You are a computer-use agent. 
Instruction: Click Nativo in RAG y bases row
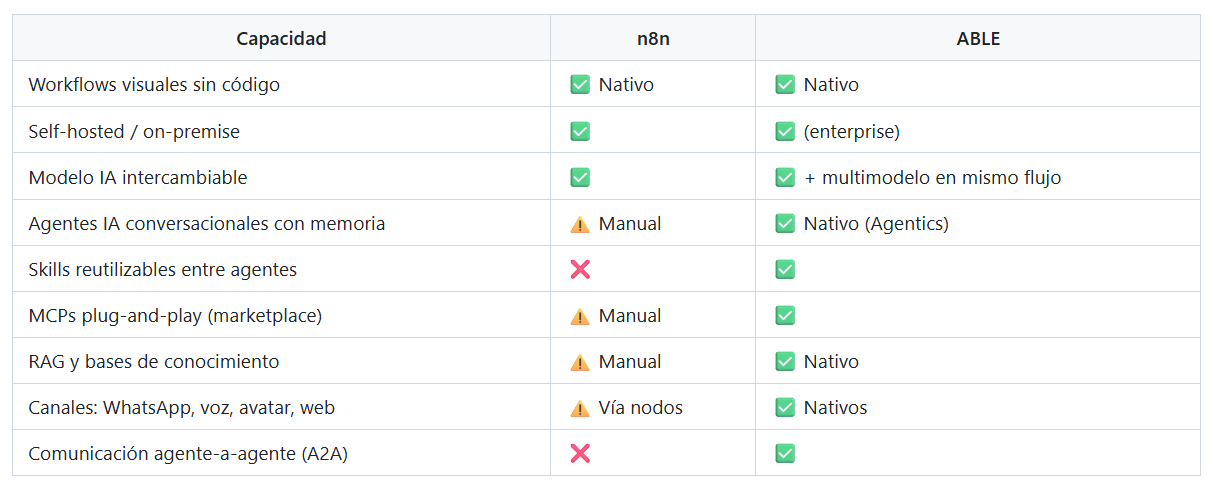(x=831, y=361)
